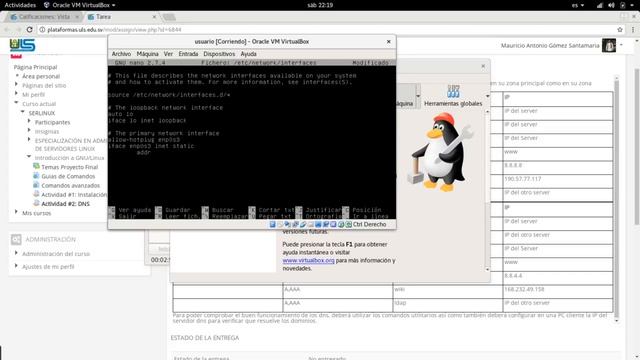Click the Comandos avanzados resource icon
The image size is (640, 360).
pyautogui.click(x=36, y=185)
